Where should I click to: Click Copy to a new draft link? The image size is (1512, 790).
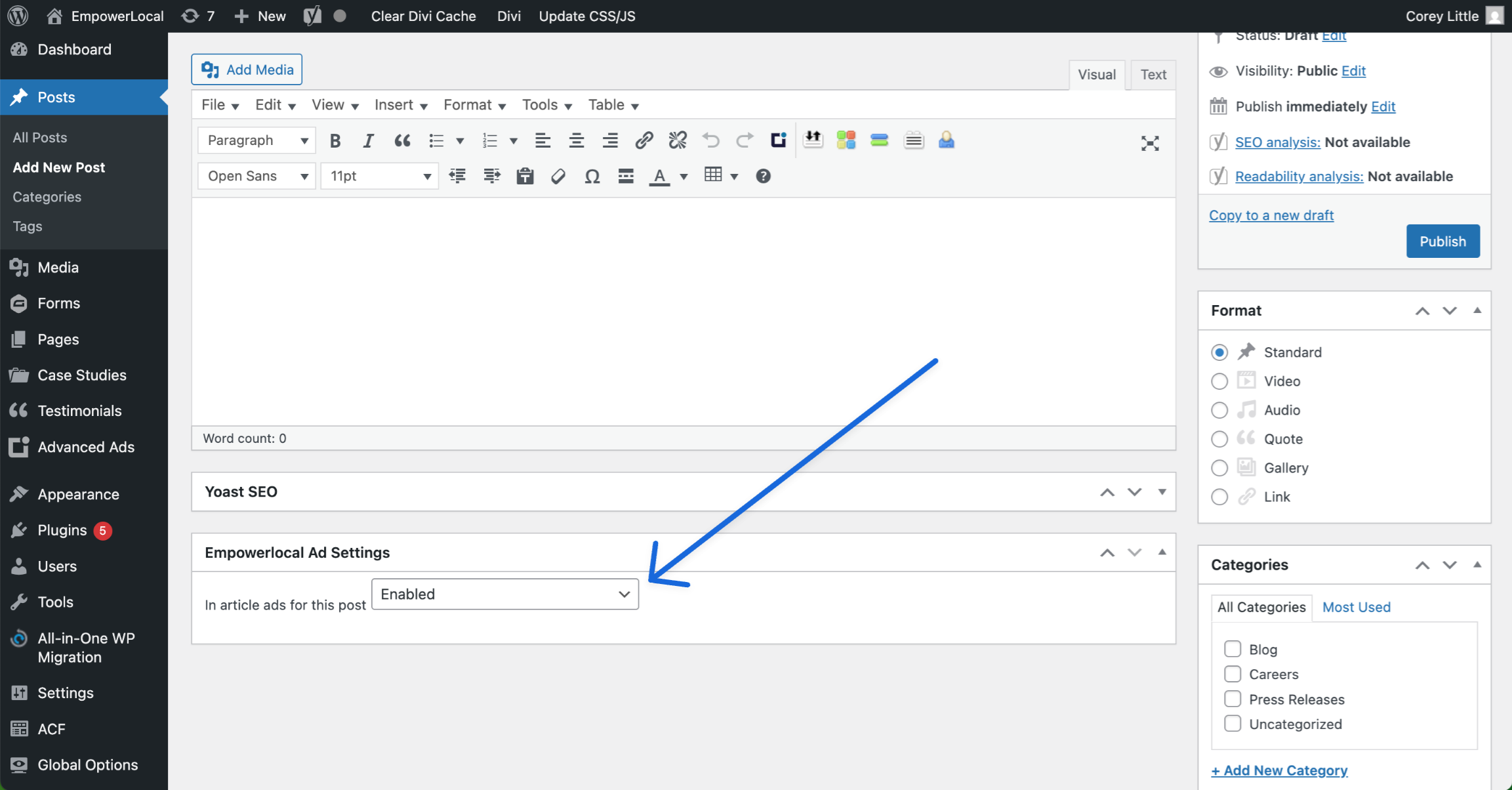pos(1271,215)
